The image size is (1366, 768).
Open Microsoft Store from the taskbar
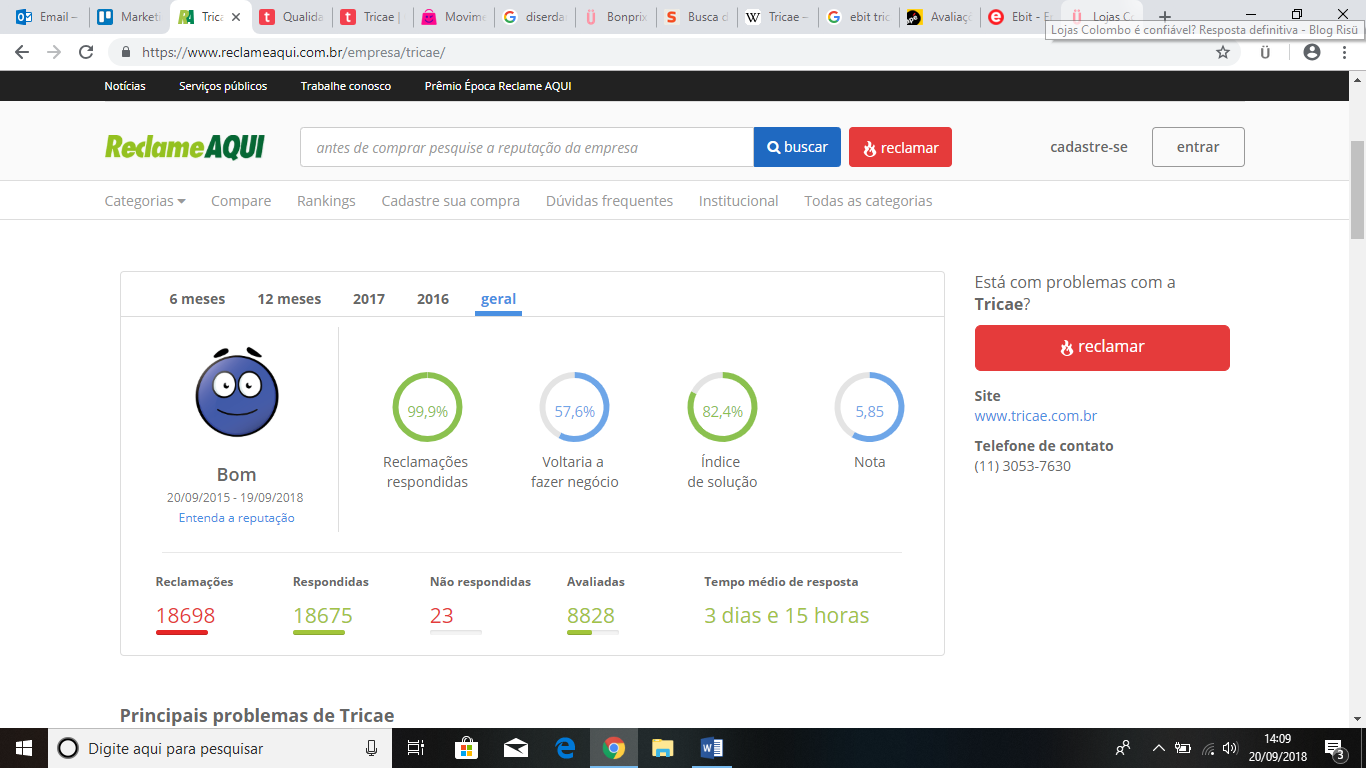click(466, 748)
